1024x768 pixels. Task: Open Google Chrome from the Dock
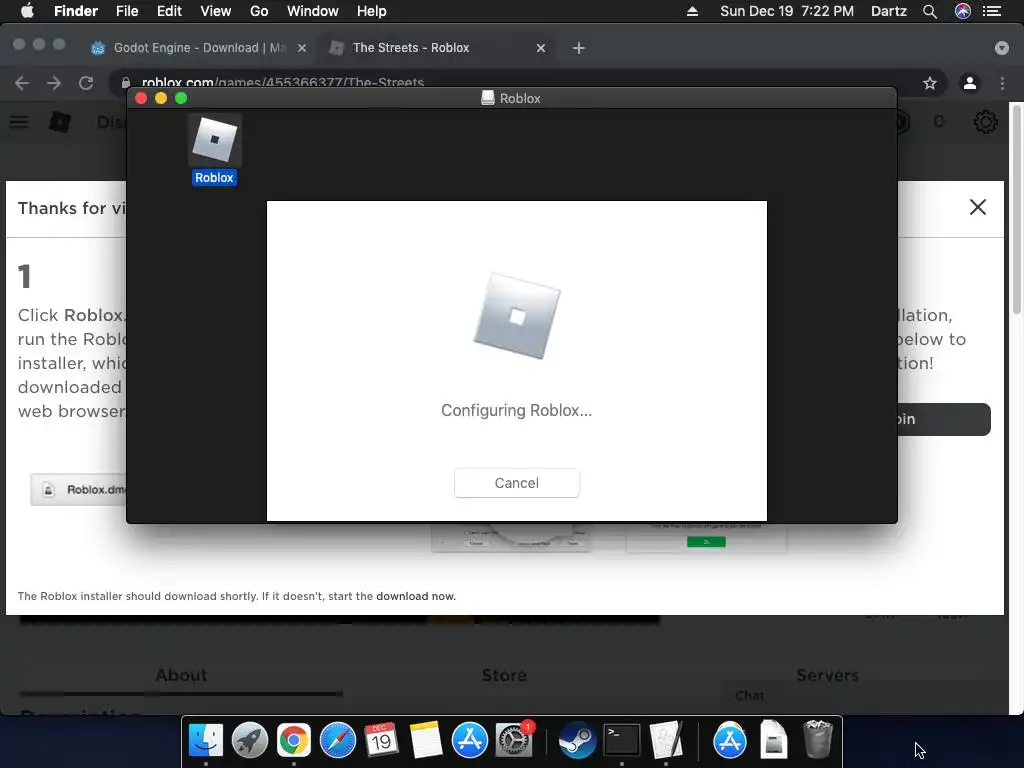click(x=294, y=741)
